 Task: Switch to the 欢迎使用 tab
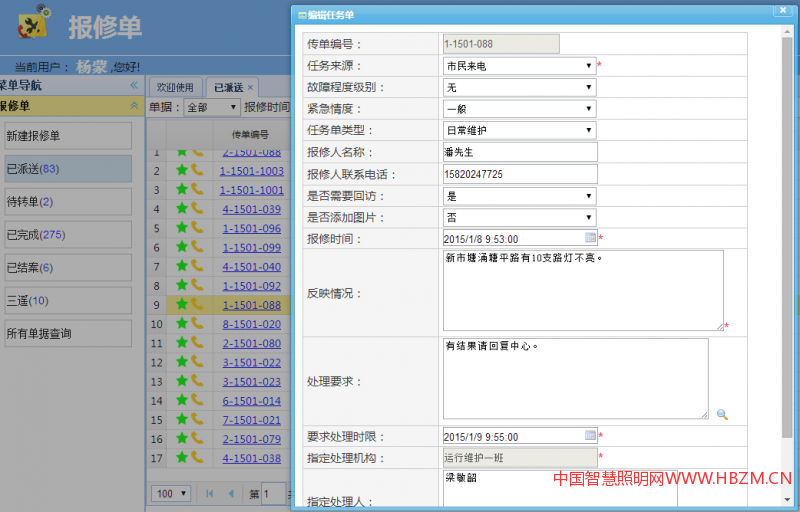(175, 88)
